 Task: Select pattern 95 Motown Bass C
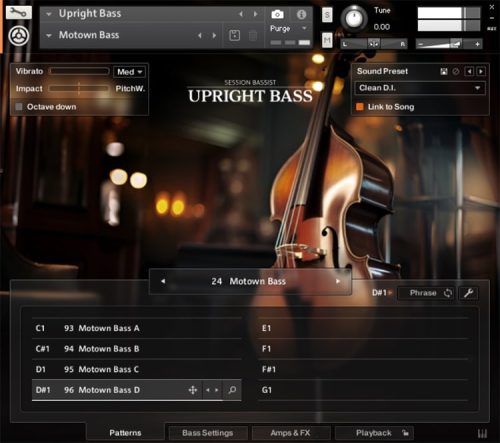[137, 369]
